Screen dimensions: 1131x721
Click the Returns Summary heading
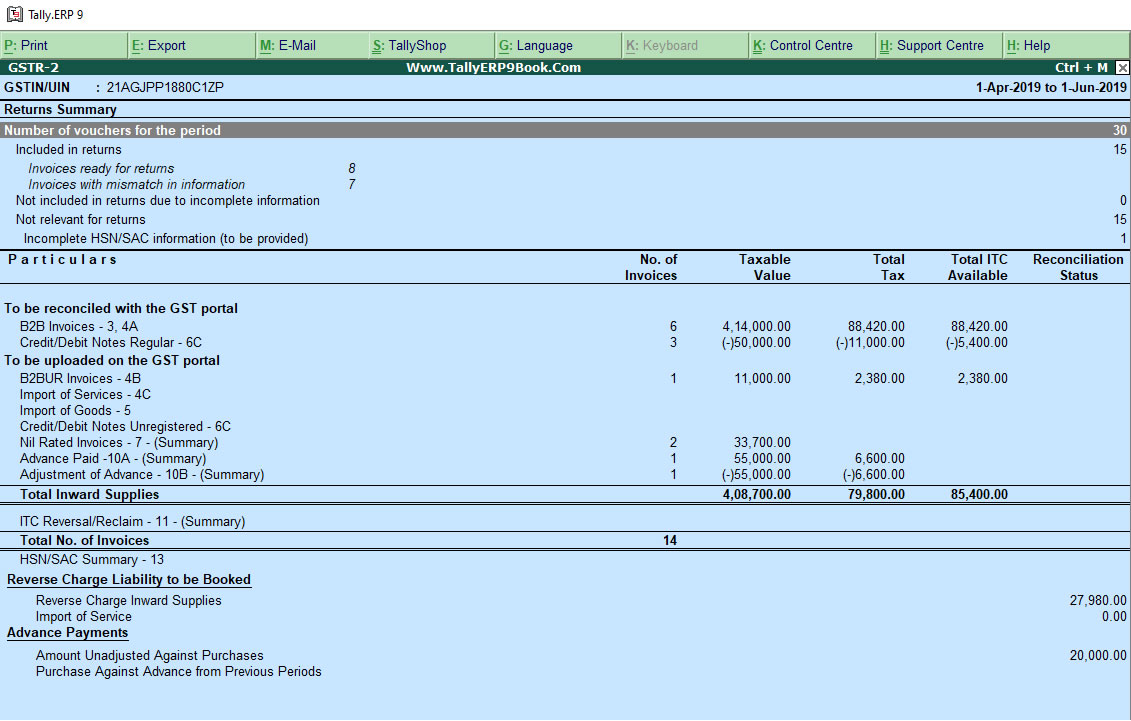click(x=61, y=110)
